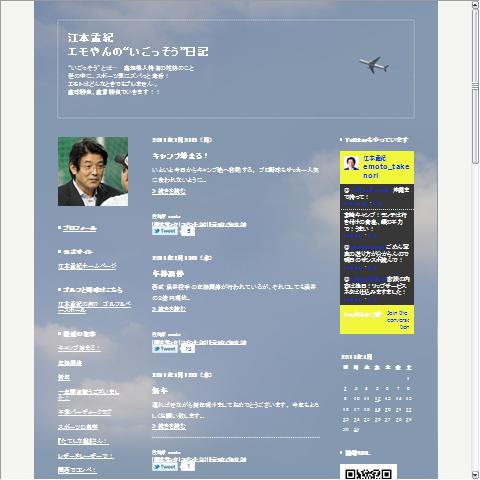Click emoto_takenori username in Twitter widget
The width and height of the screenshot is (480, 480).
386,171
